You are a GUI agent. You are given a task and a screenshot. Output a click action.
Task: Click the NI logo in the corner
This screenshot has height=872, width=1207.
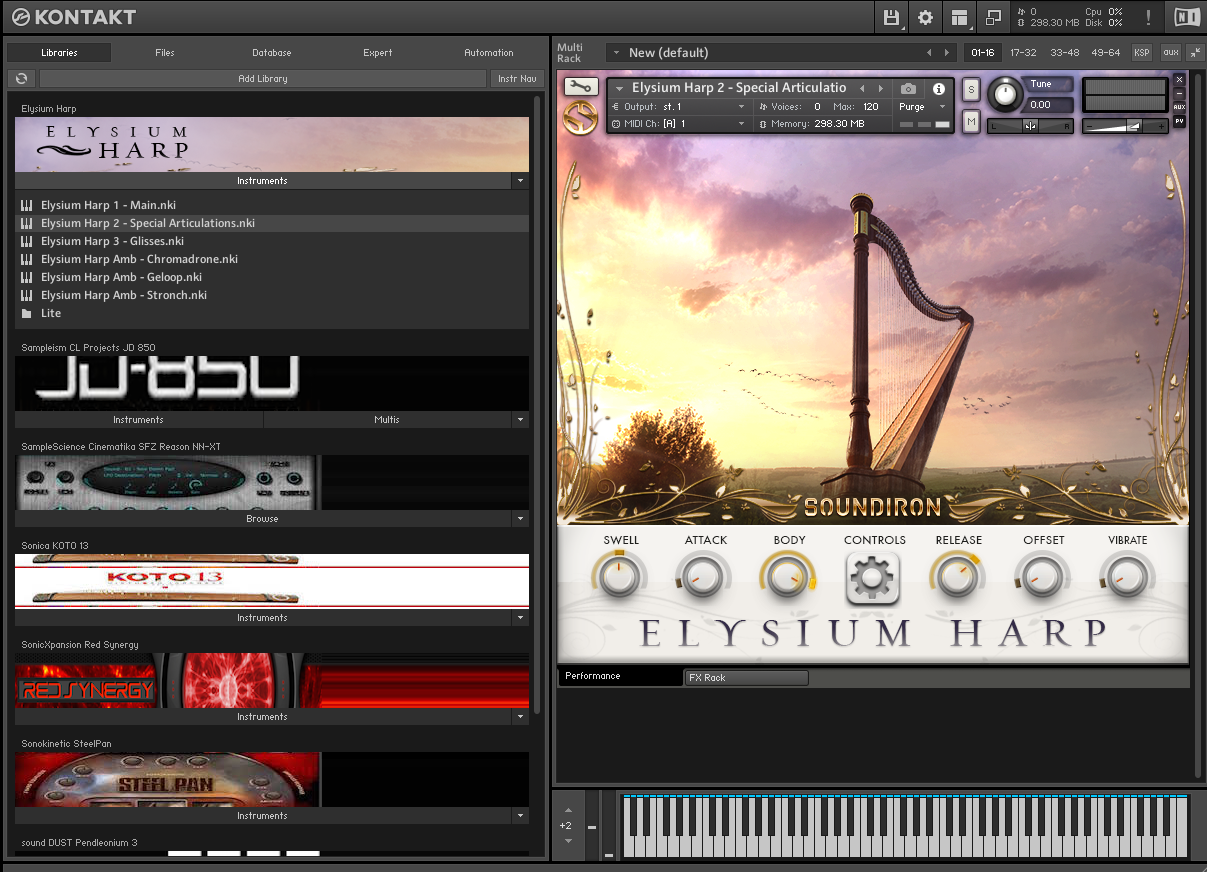point(1186,17)
